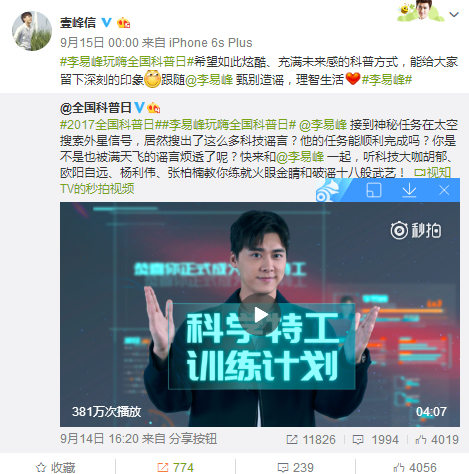
Task: Play the 科学特工 video
Action: point(259,315)
